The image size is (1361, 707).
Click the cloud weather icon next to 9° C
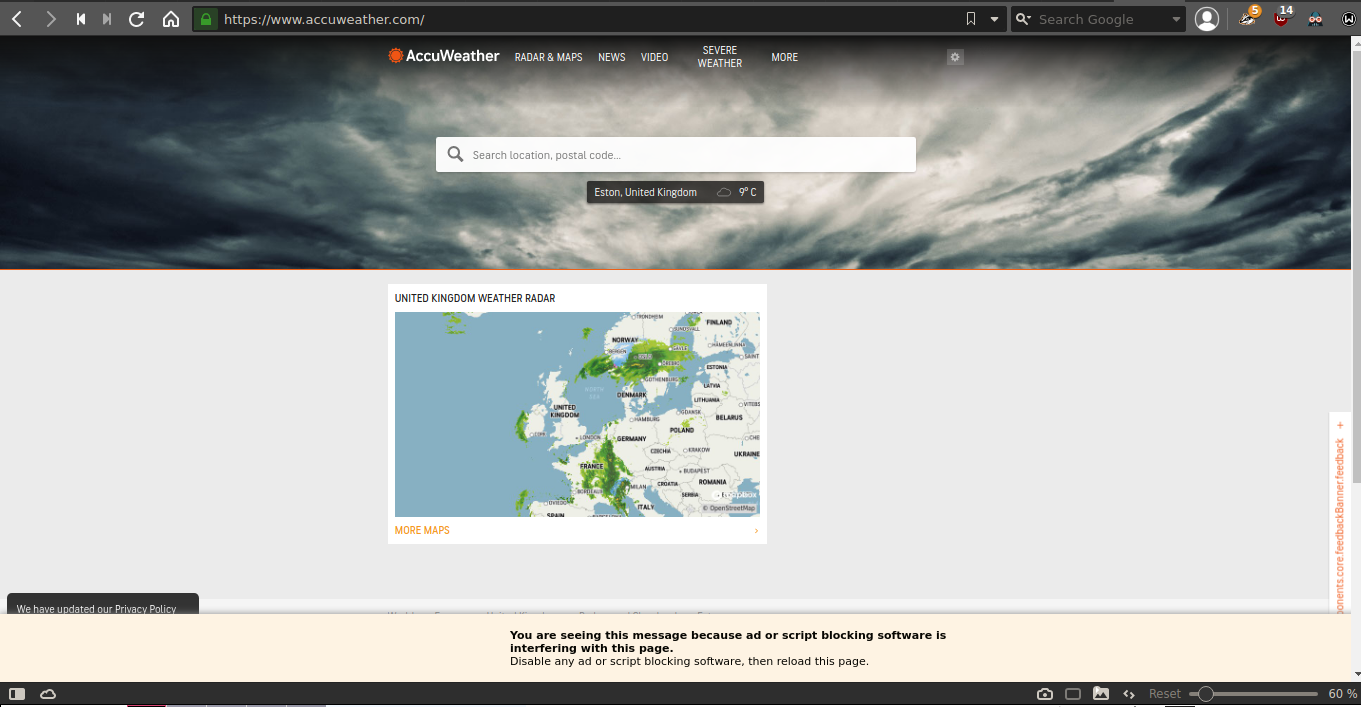coord(724,192)
